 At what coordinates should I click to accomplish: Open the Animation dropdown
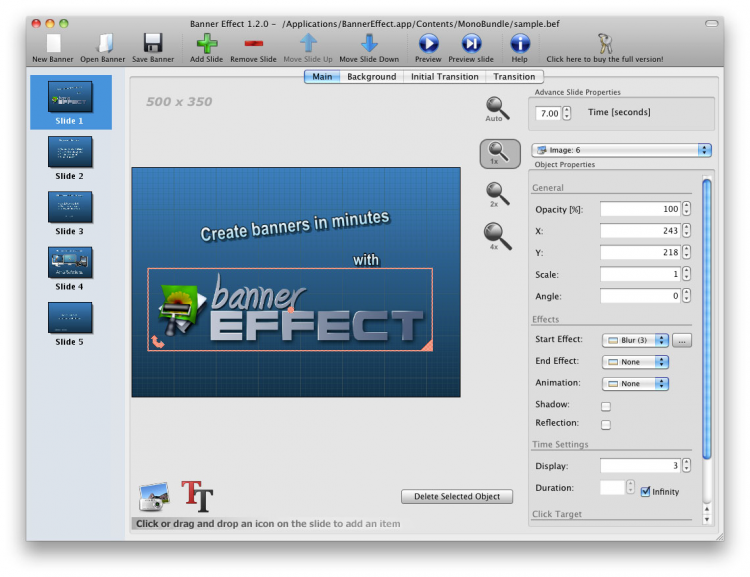(x=635, y=384)
